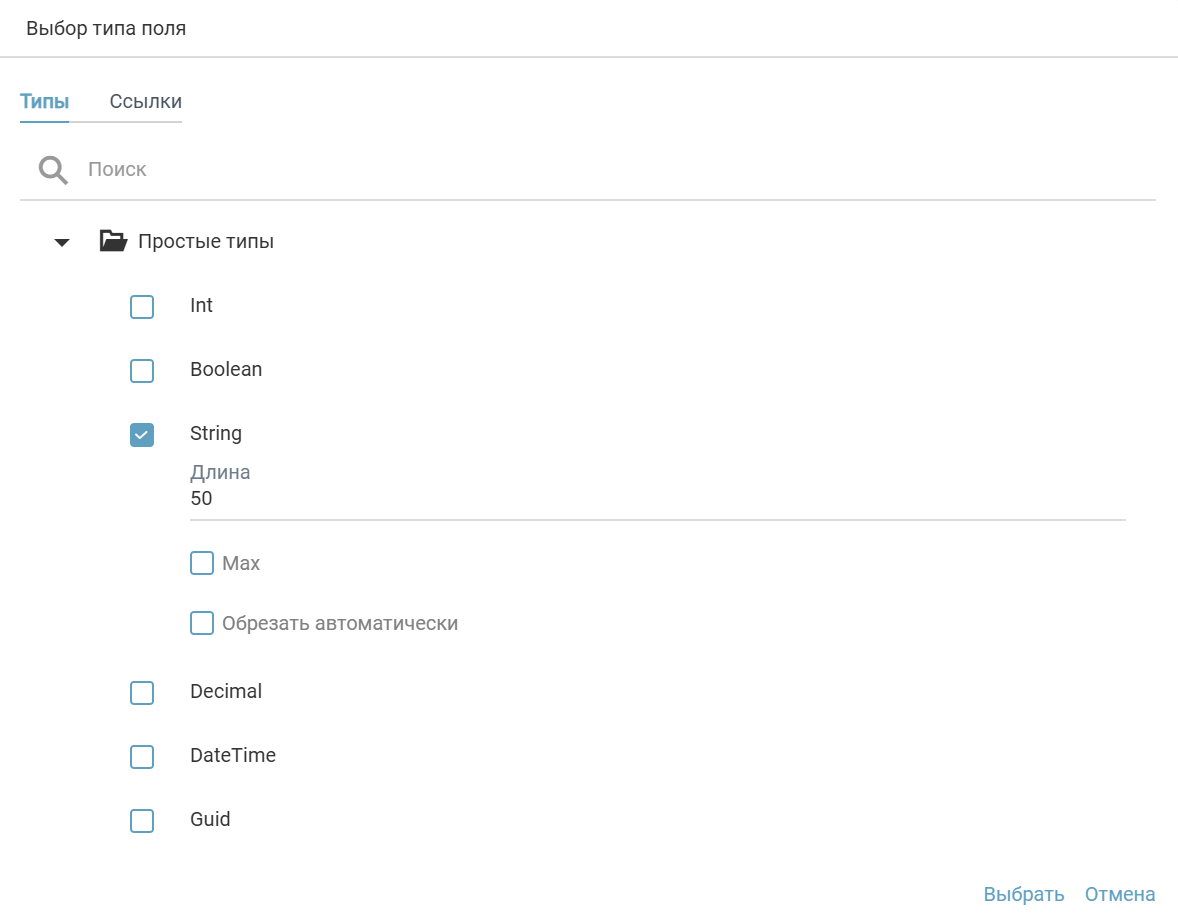Image resolution: width=1178 pixels, height=924 pixels.
Task: Mark the Guid type checkbox
Action: coord(142,821)
